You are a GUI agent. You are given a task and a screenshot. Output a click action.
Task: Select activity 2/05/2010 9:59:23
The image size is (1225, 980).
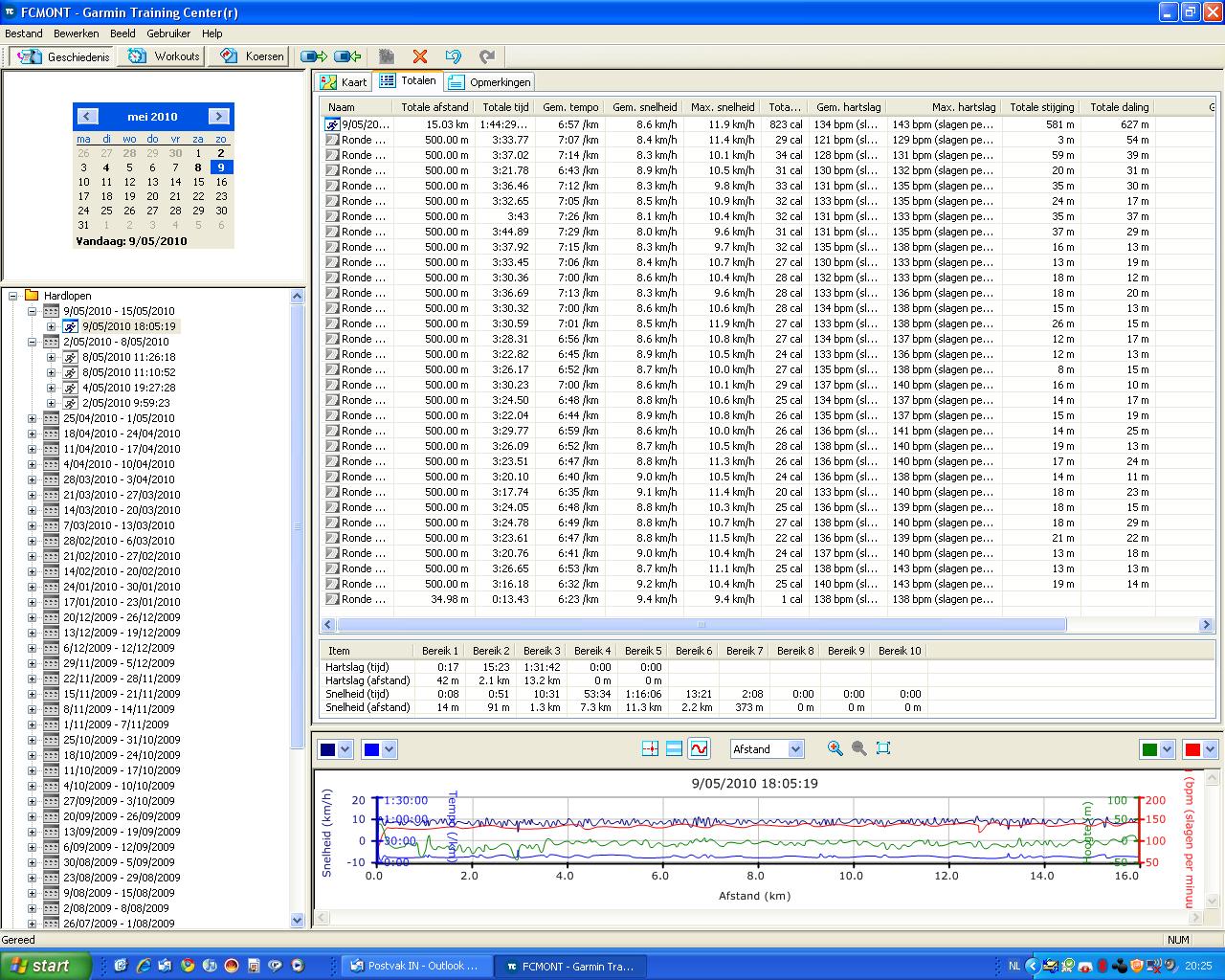[x=125, y=403]
